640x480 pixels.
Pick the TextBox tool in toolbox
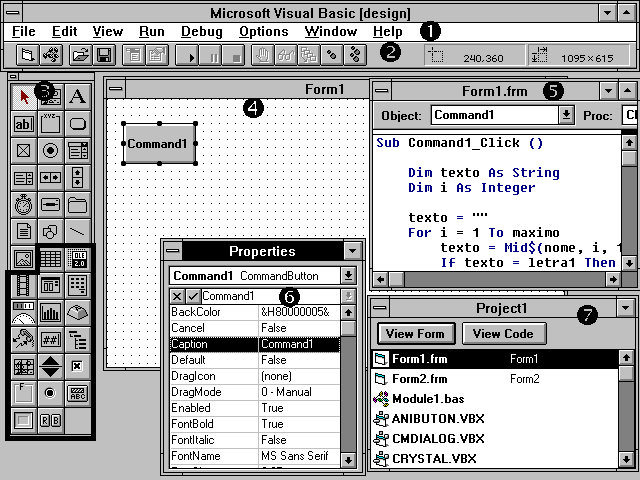[24, 124]
